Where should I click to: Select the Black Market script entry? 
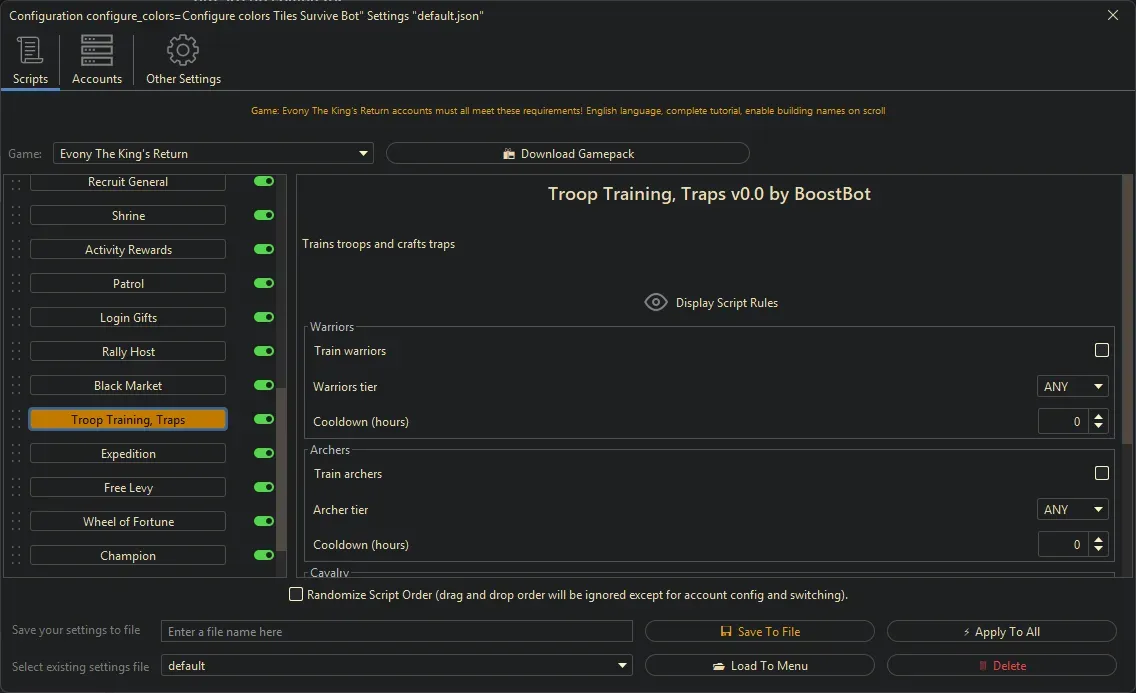(127, 384)
